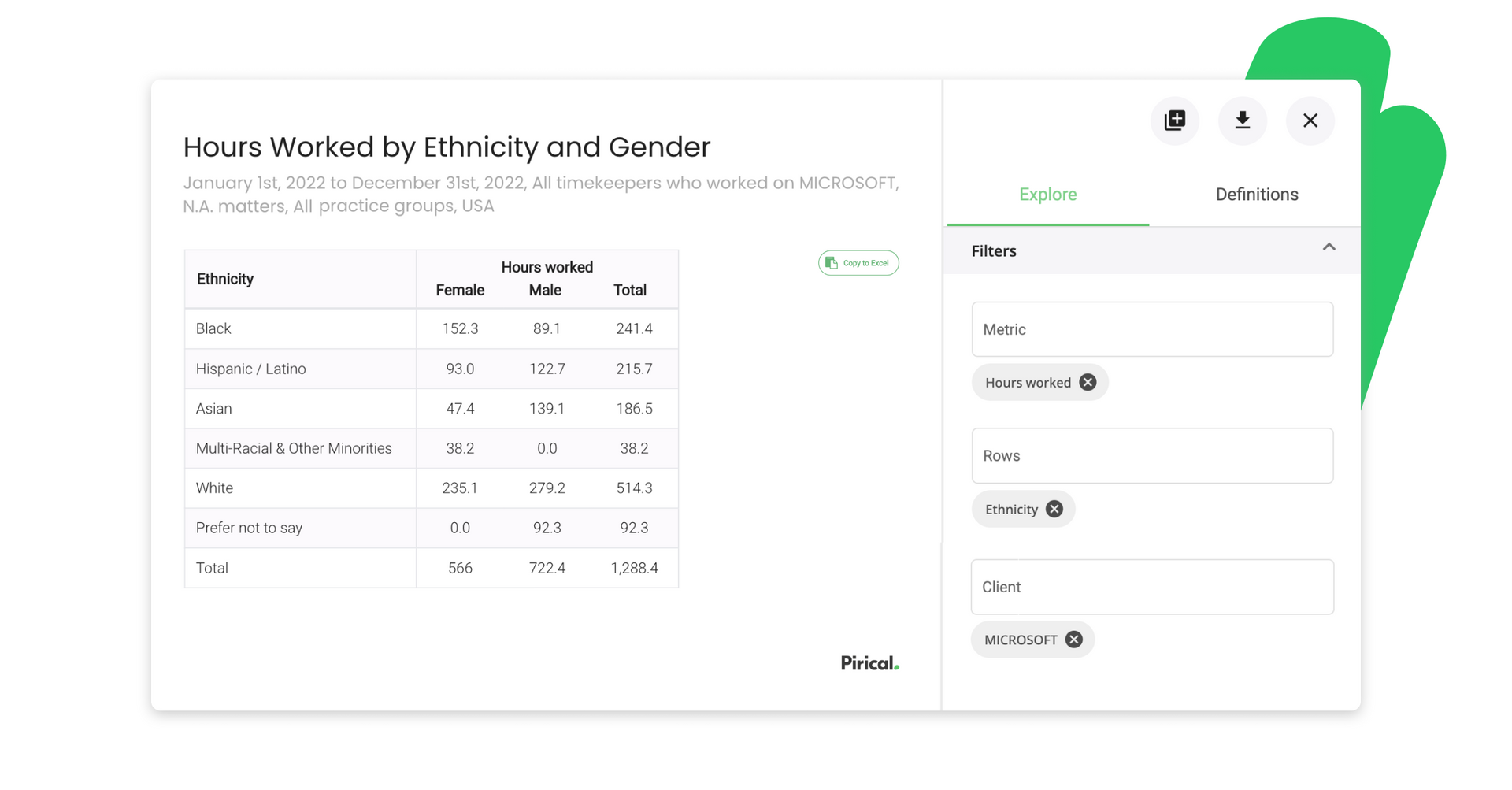Click the Ethnicity column header
Screen dimensions: 1512x790
tap(225, 278)
